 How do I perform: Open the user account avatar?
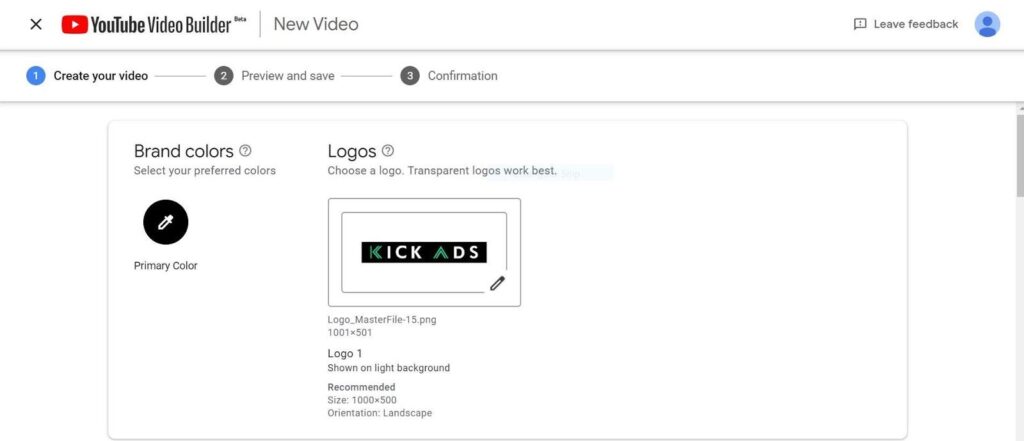987,24
